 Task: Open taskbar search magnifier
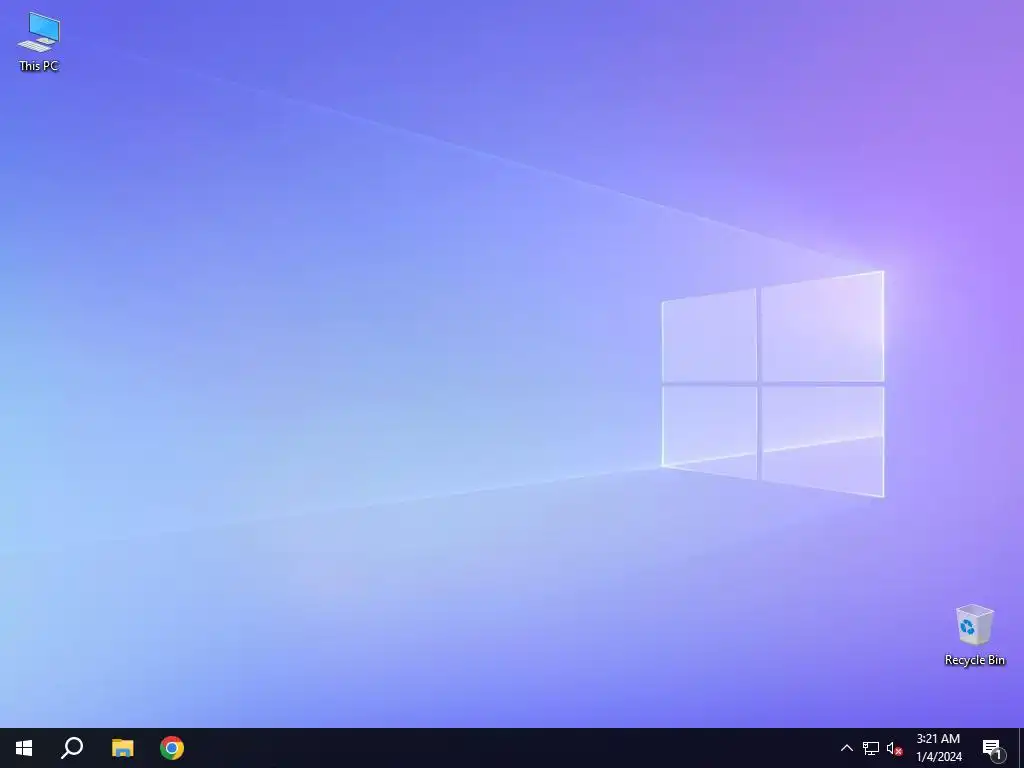pyautogui.click(x=72, y=748)
